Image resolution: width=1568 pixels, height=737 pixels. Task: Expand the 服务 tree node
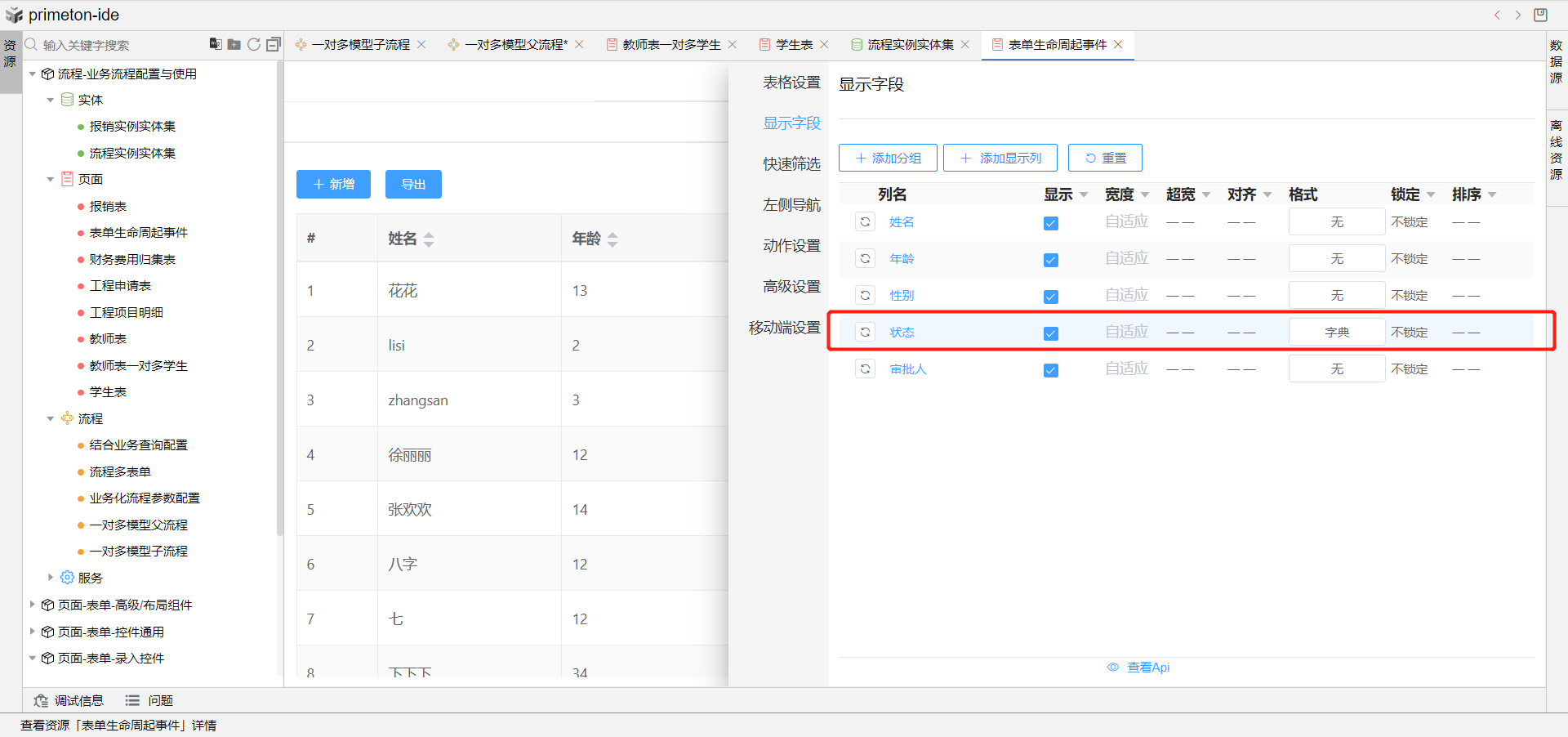51,578
